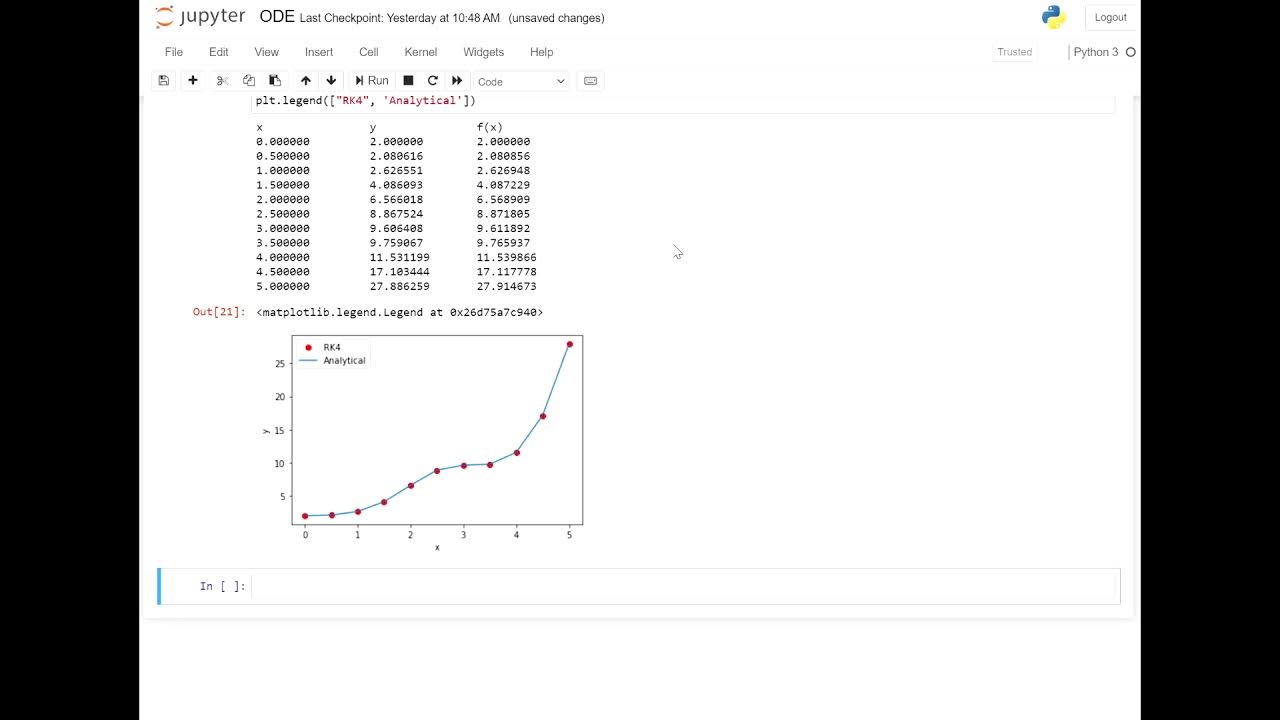
Task: Click inside the empty code cell input
Action: [x=685, y=586]
